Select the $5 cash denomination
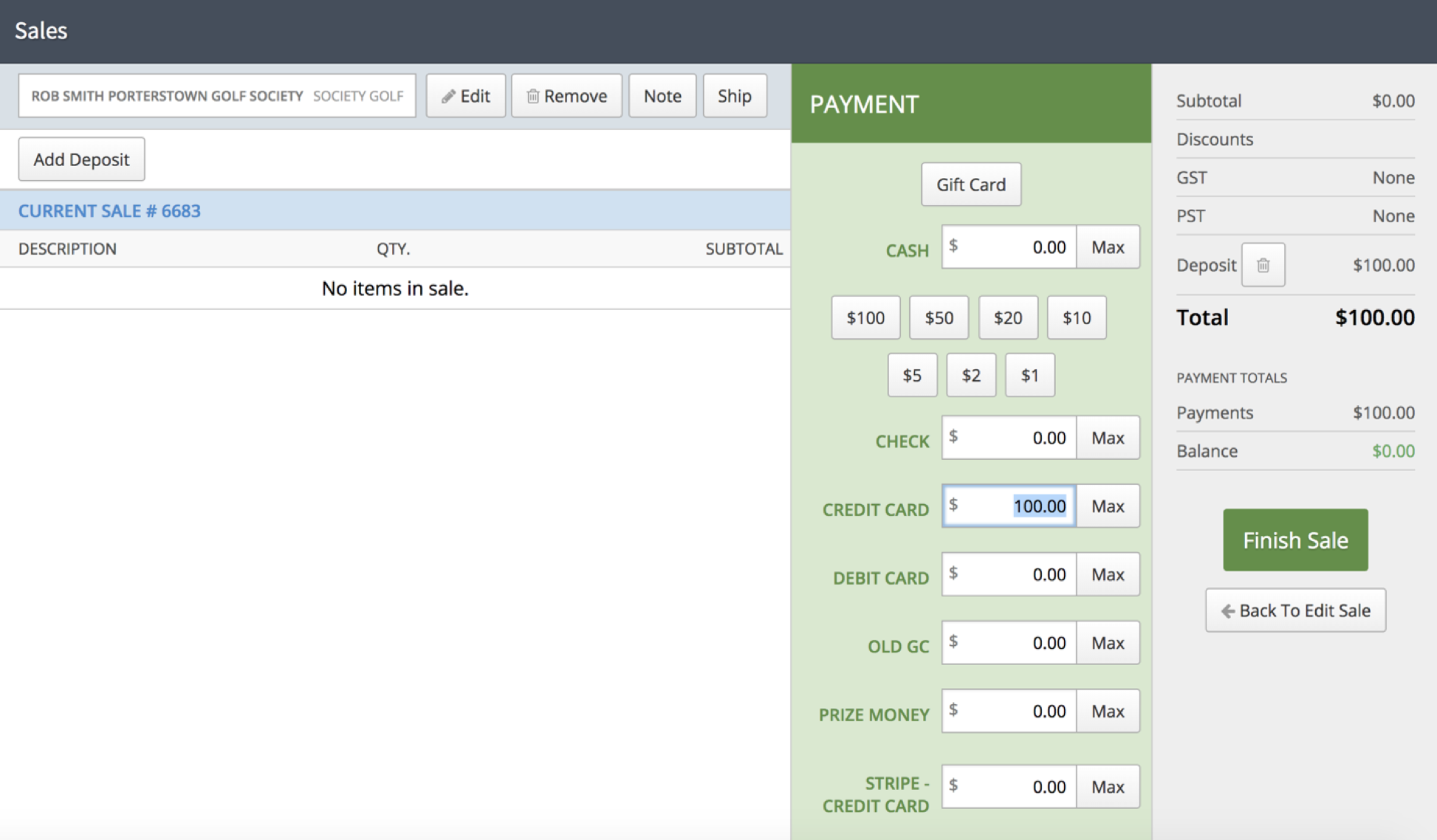 click(912, 375)
